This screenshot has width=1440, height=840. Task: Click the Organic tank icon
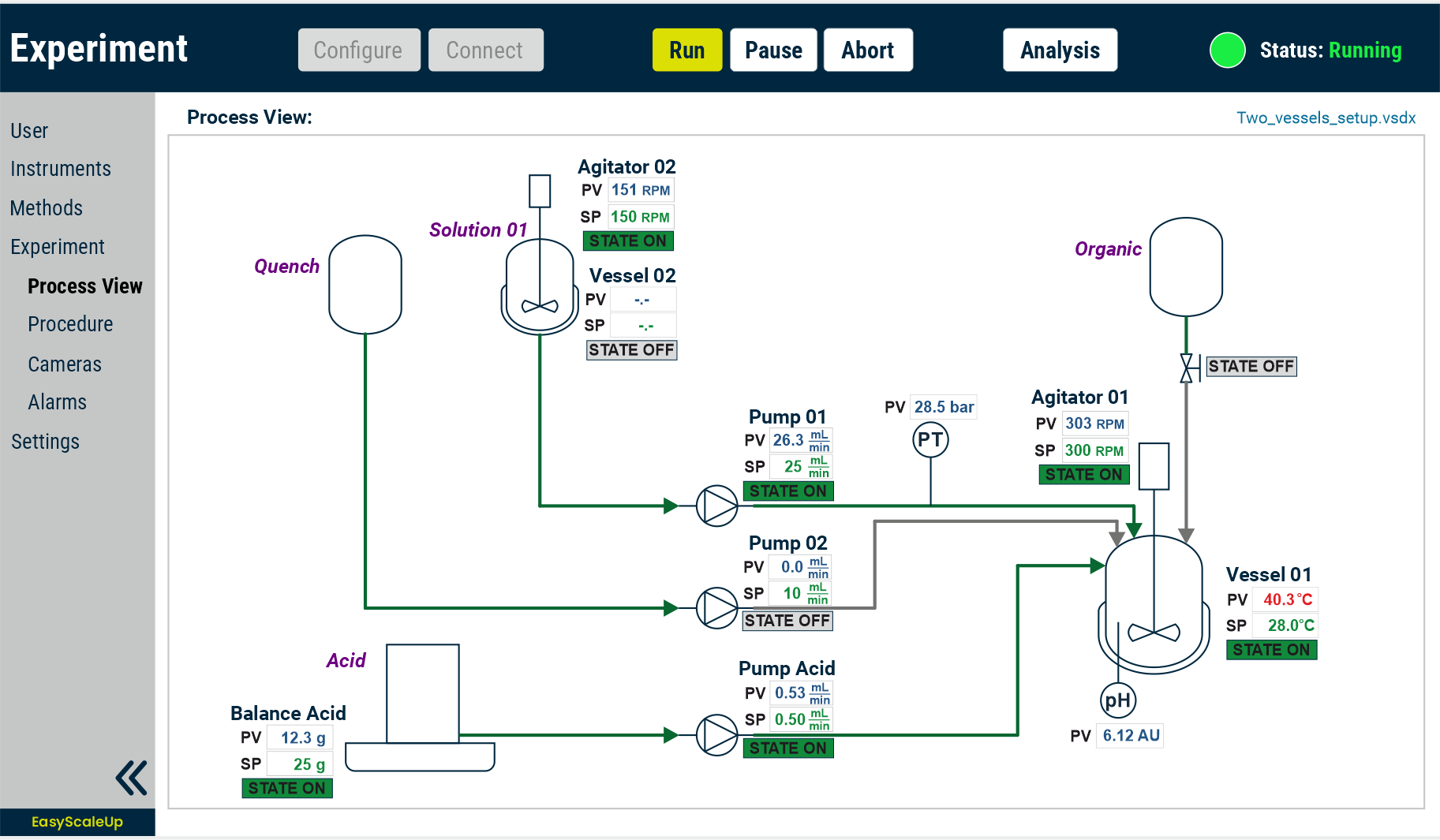[1186, 267]
